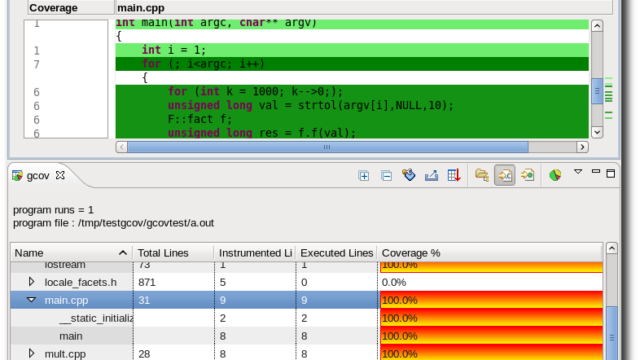Click the mult.cpp 100.0% coverage bar
The image size is (640, 360).
tap(491, 353)
